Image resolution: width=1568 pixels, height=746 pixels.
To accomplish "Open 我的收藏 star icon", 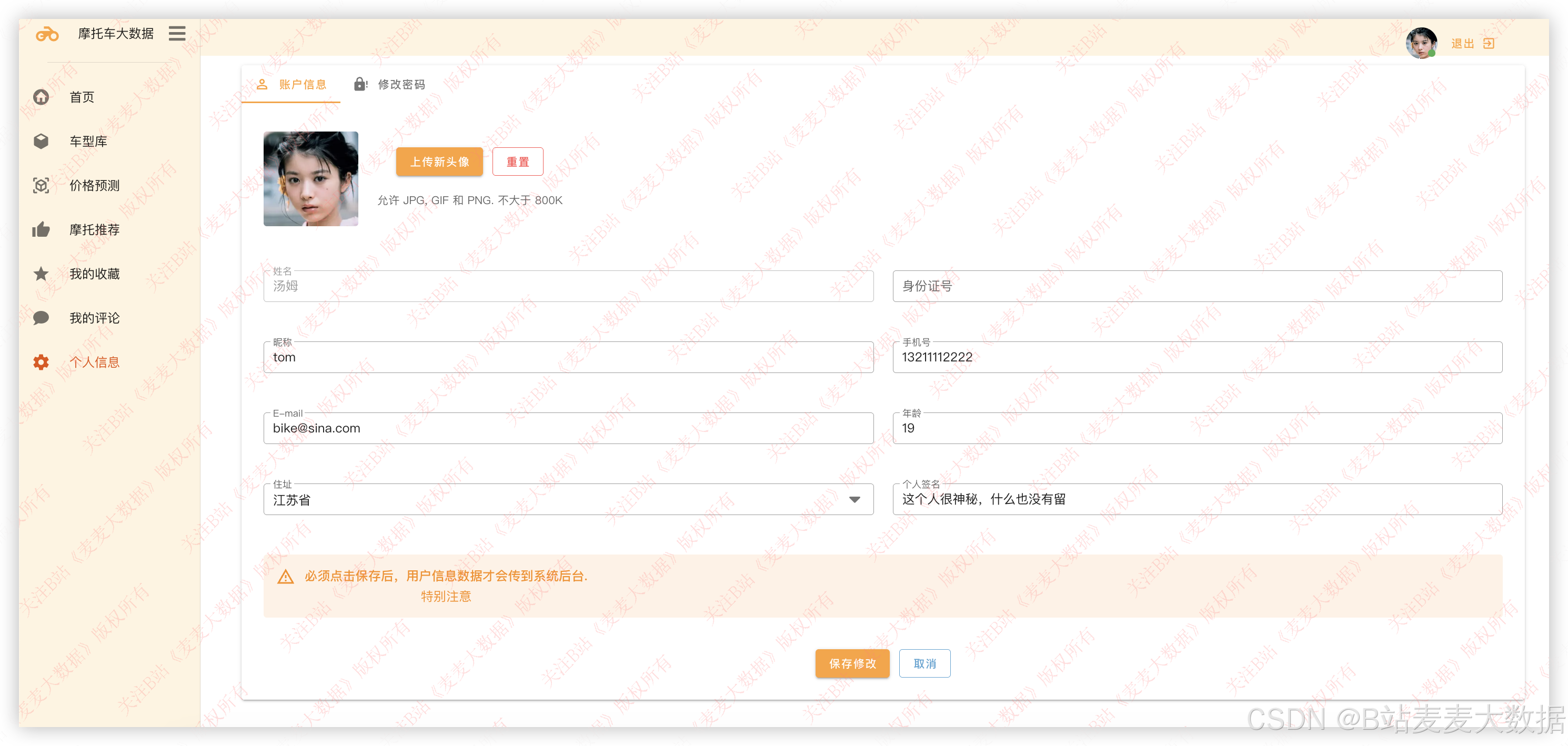I will click(42, 274).
